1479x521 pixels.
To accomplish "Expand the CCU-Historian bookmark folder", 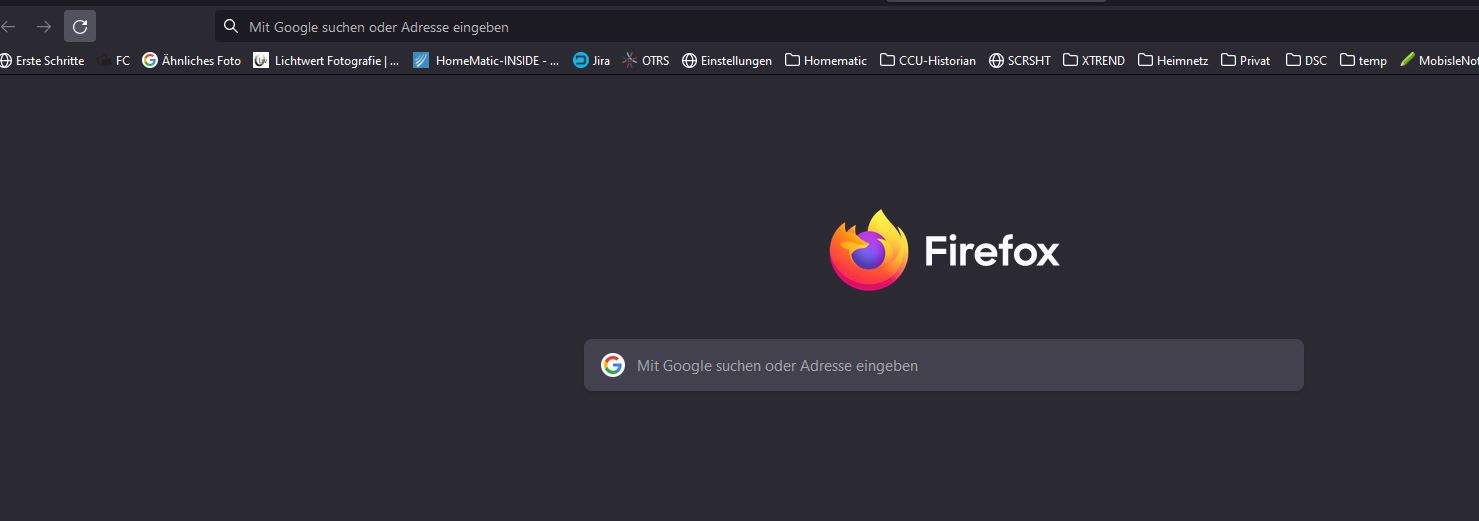I will [x=928, y=60].
